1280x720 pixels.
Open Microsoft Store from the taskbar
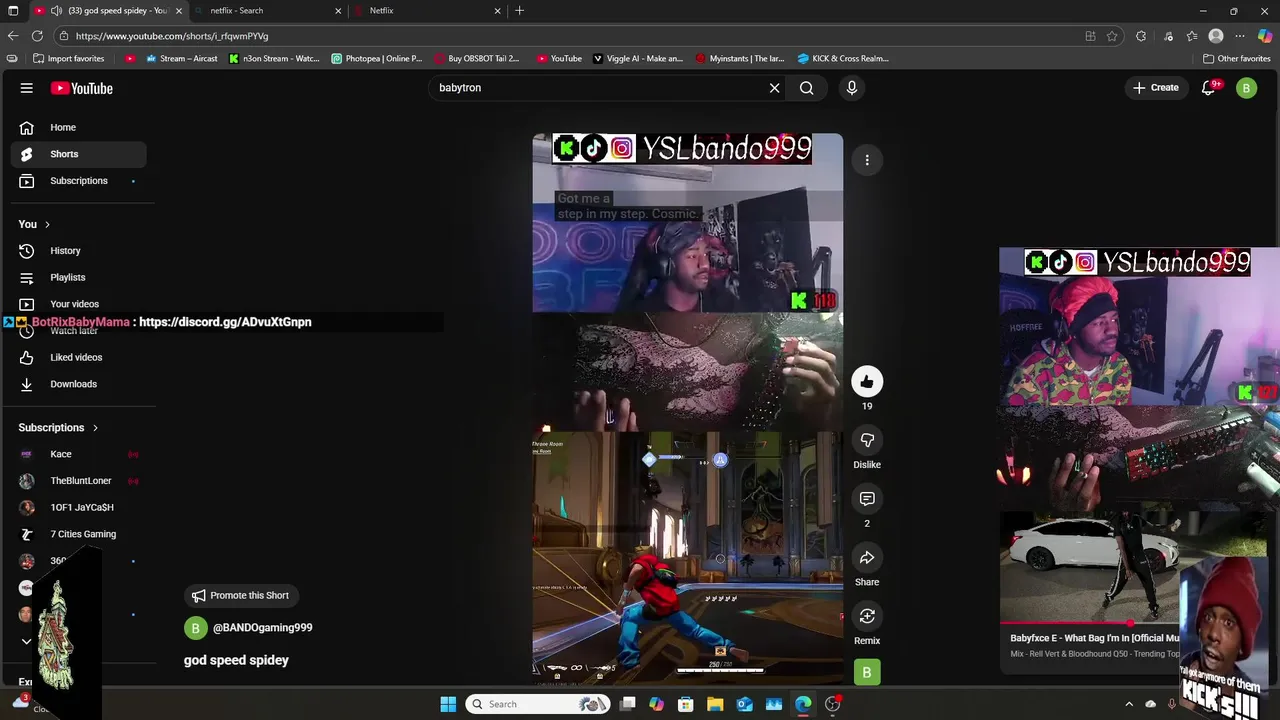[x=686, y=704]
